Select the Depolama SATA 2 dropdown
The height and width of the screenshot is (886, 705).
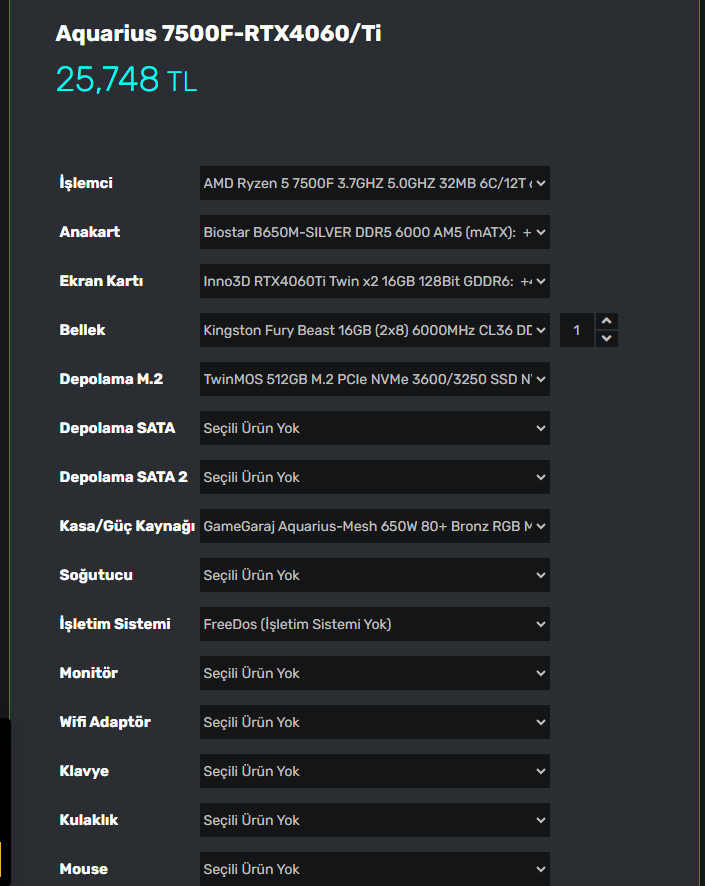coord(375,477)
